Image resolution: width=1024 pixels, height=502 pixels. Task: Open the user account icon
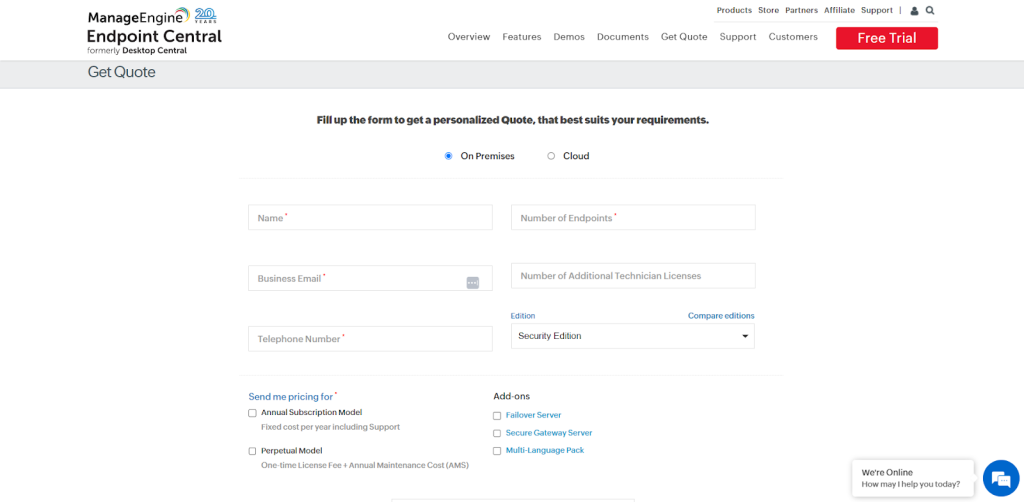(x=914, y=10)
